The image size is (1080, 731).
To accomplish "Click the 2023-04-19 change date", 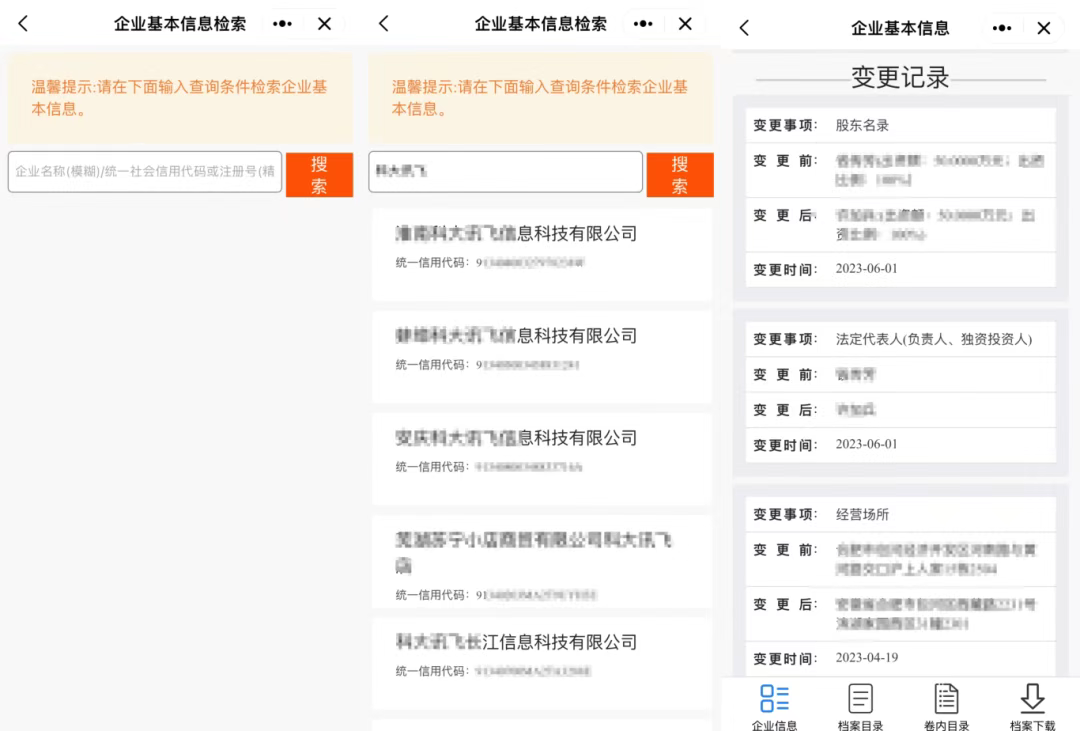I will 866,658.
